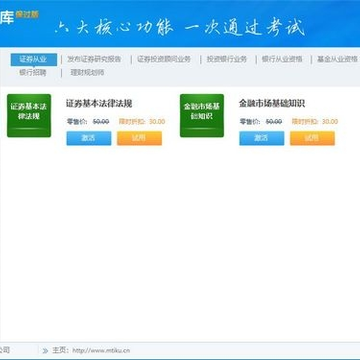Click orange 试用 button for 金融市场基础知识
The width and height of the screenshot is (360, 360).
(x=312, y=138)
